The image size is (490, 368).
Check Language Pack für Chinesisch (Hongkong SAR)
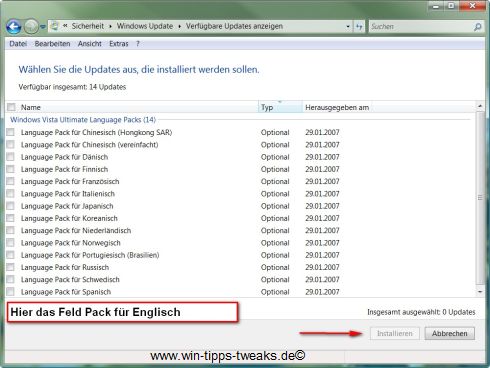point(11,132)
